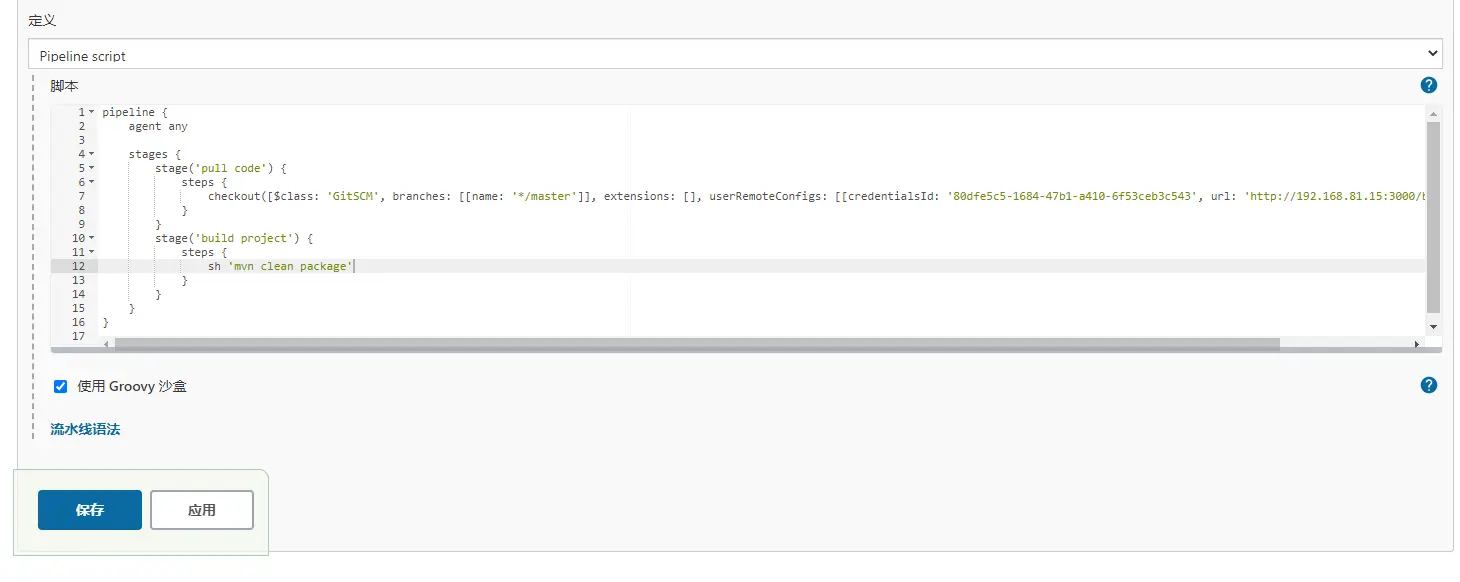This screenshot has width=1460, height=582.
Task: Click the editor's scroll-up arrow
Action: click(x=1433, y=112)
